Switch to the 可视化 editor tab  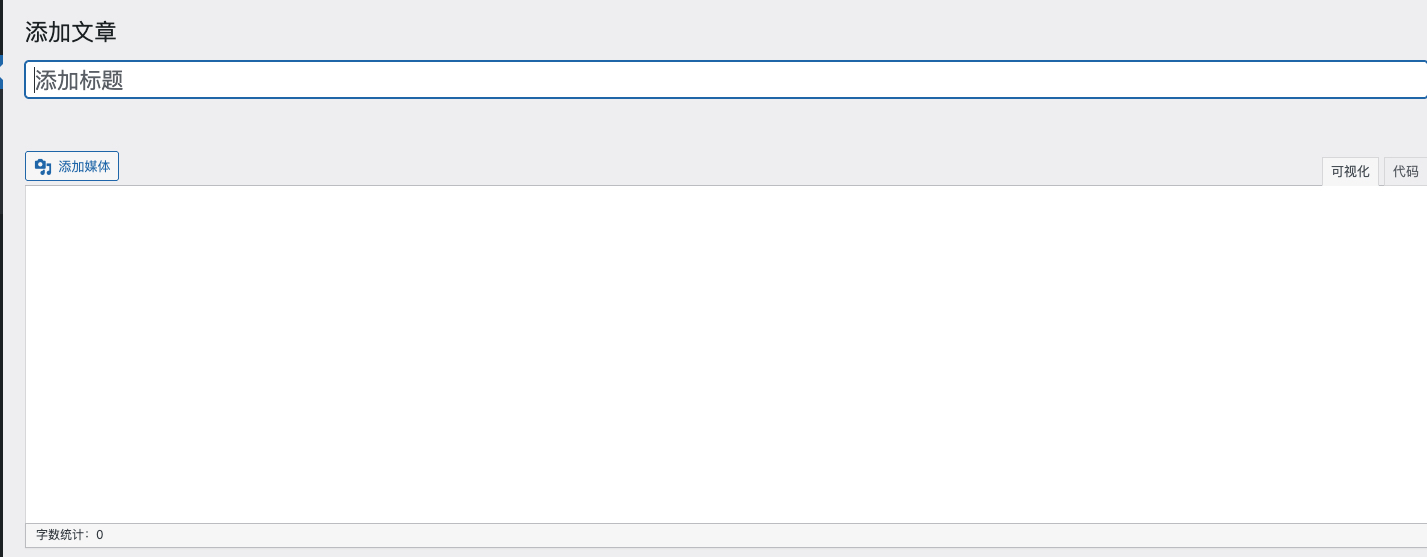tap(1350, 172)
